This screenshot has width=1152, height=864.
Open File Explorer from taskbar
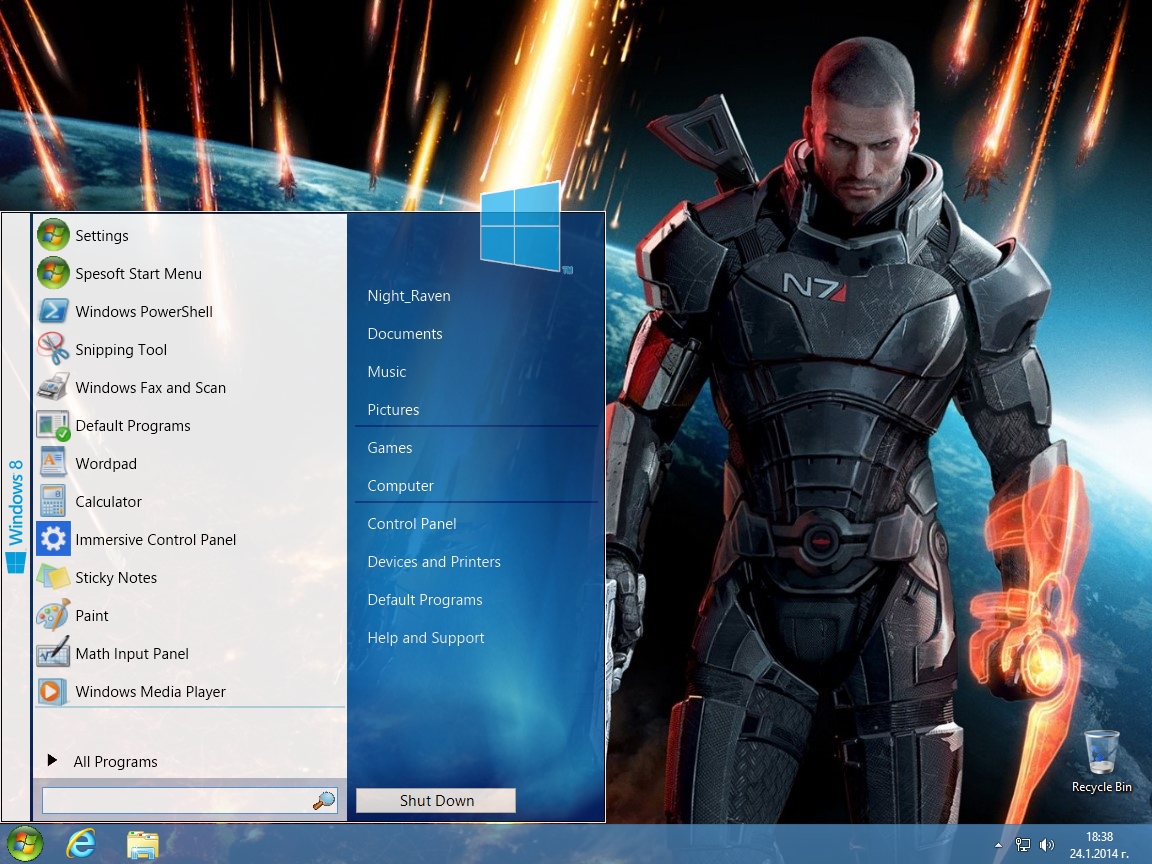pos(143,845)
